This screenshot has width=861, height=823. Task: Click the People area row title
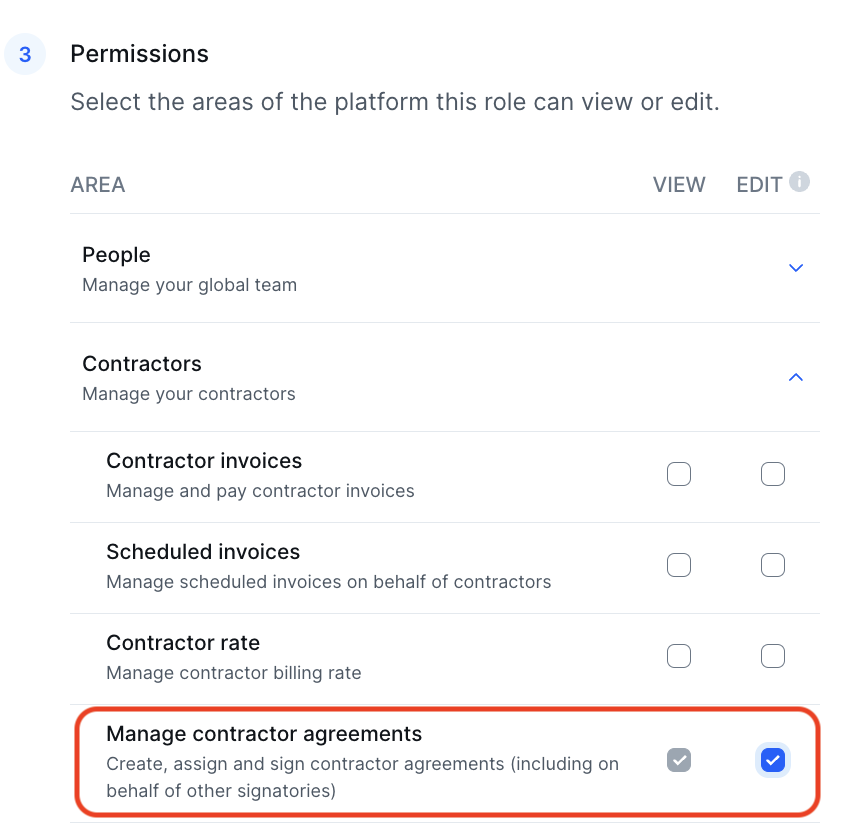point(116,255)
